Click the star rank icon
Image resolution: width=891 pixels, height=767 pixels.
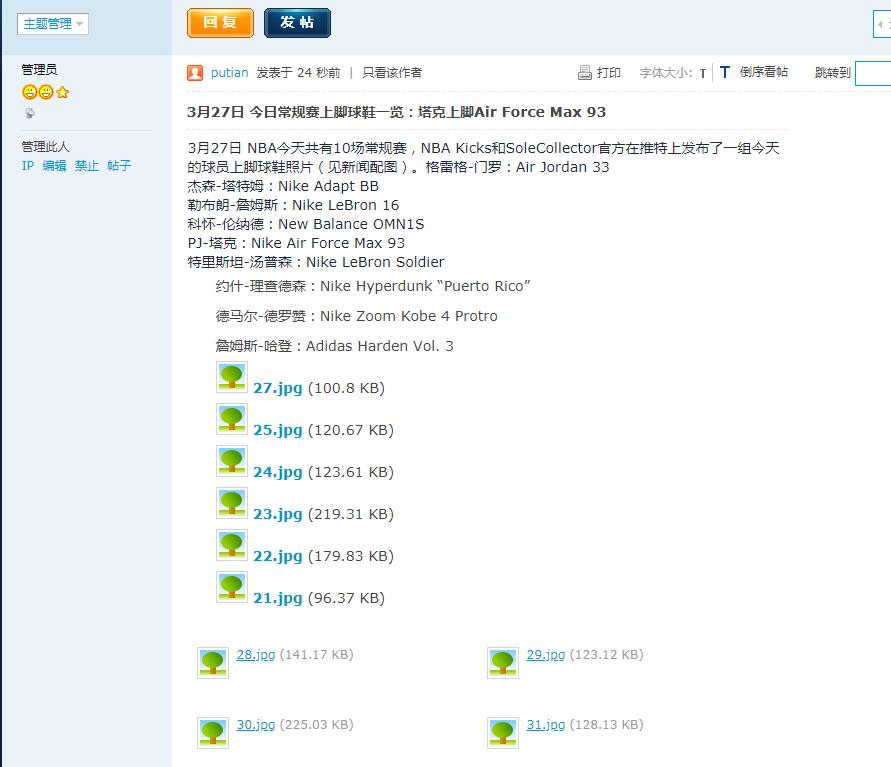63,92
